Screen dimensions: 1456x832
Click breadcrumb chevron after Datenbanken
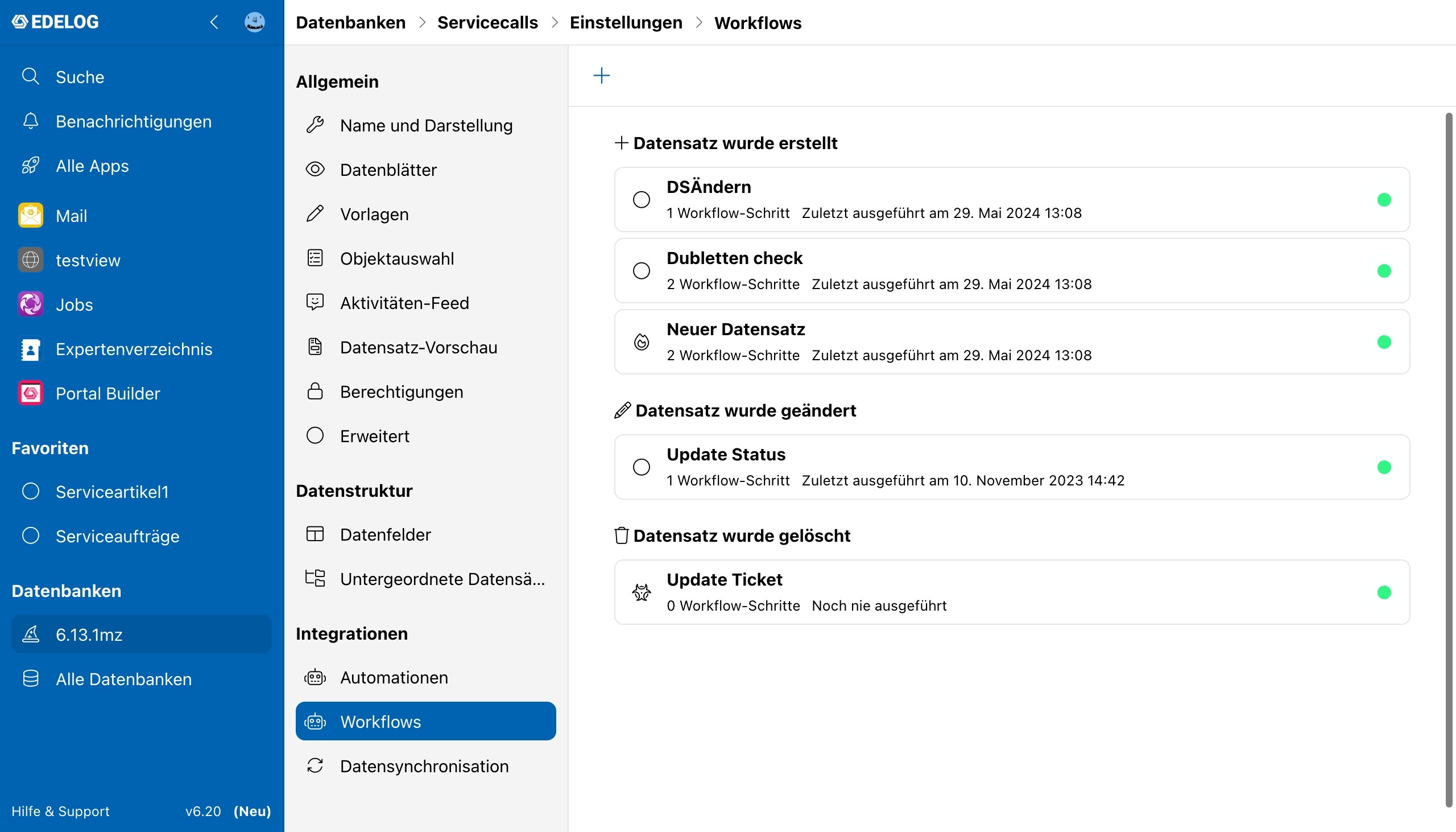coord(422,22)
